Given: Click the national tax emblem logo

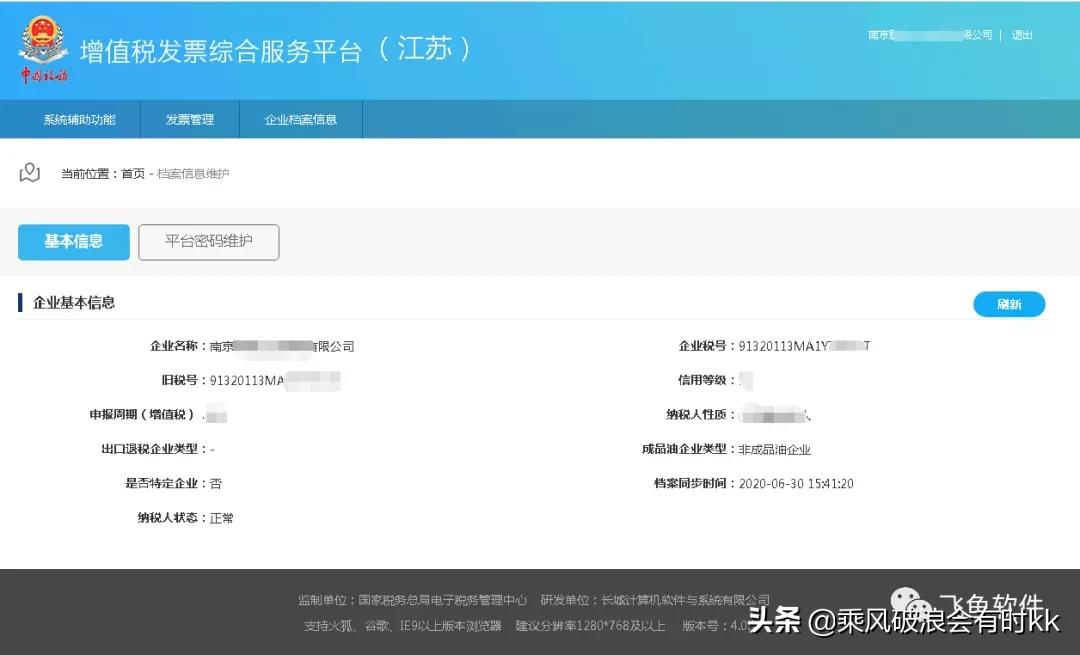Looking at the screenshot, I should pyautogui.click(x=42, y=42).
